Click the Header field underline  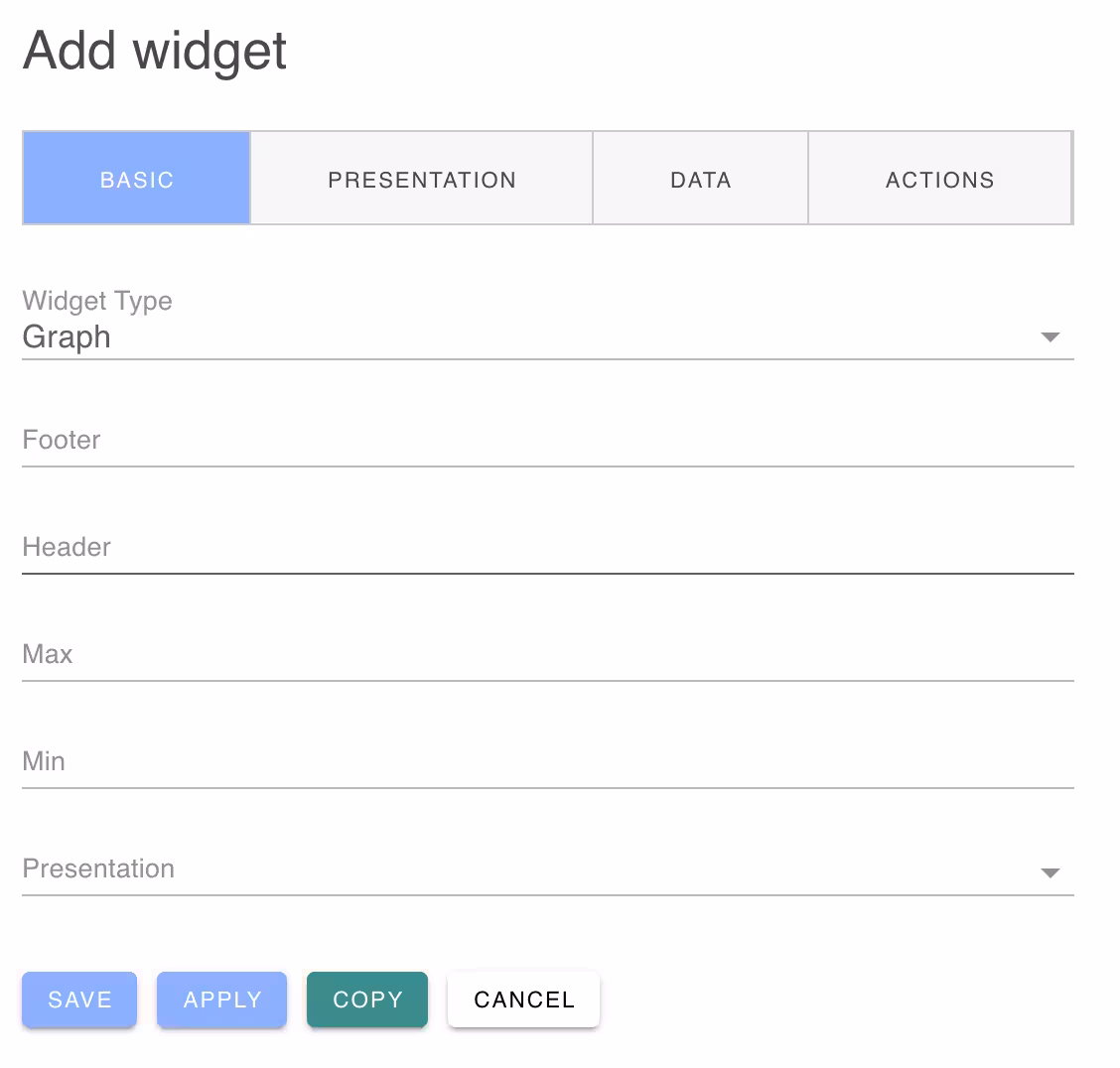click(x=546, y=573)
